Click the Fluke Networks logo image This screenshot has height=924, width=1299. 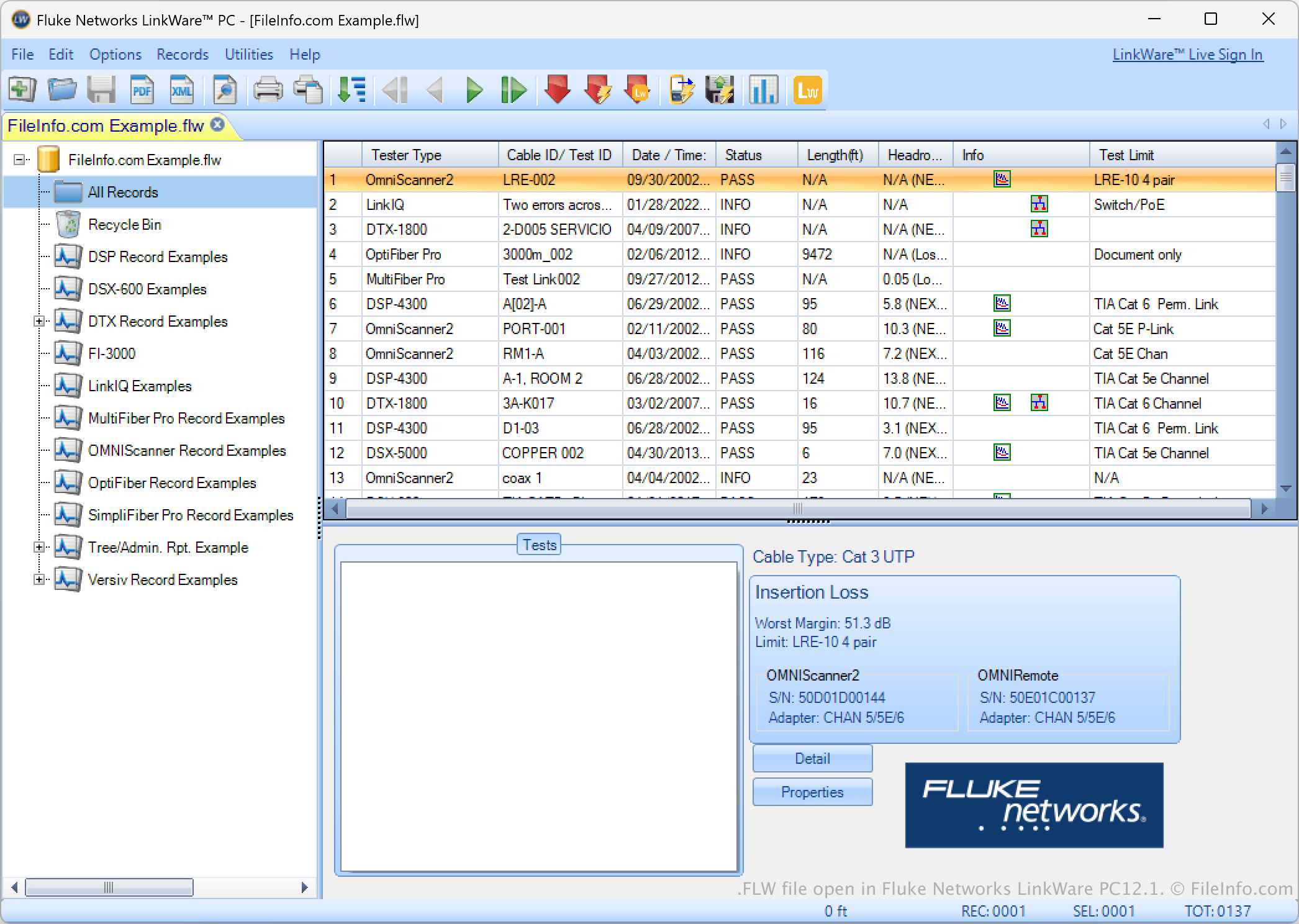pyautogui.click(x=1034, y=805)
